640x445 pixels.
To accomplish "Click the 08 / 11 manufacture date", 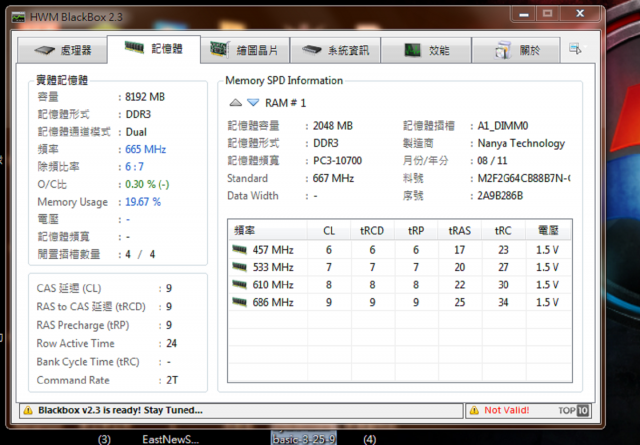I will click(492, 161).
